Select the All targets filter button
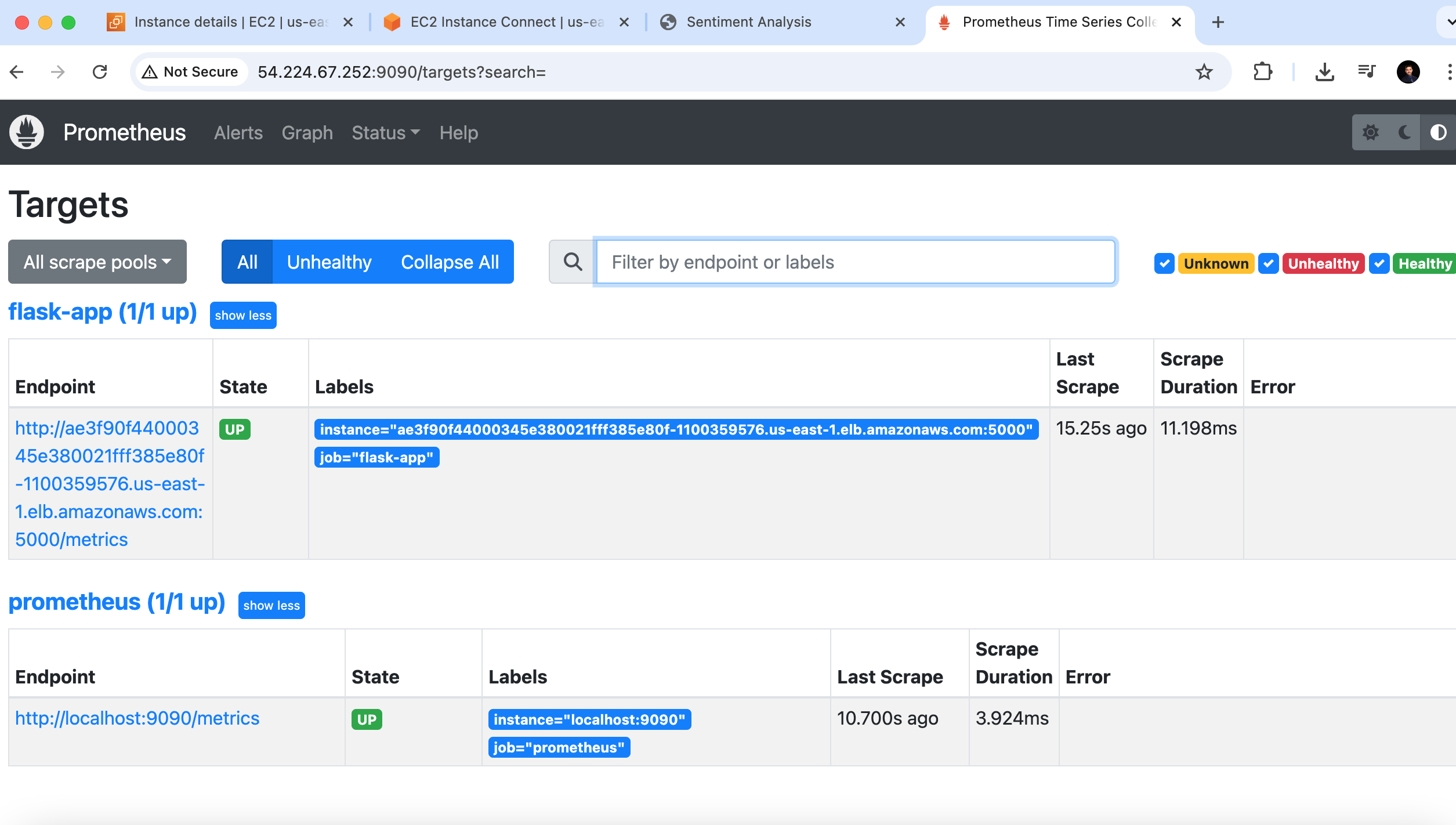The image size is (1456, 825). click(247, 262)
